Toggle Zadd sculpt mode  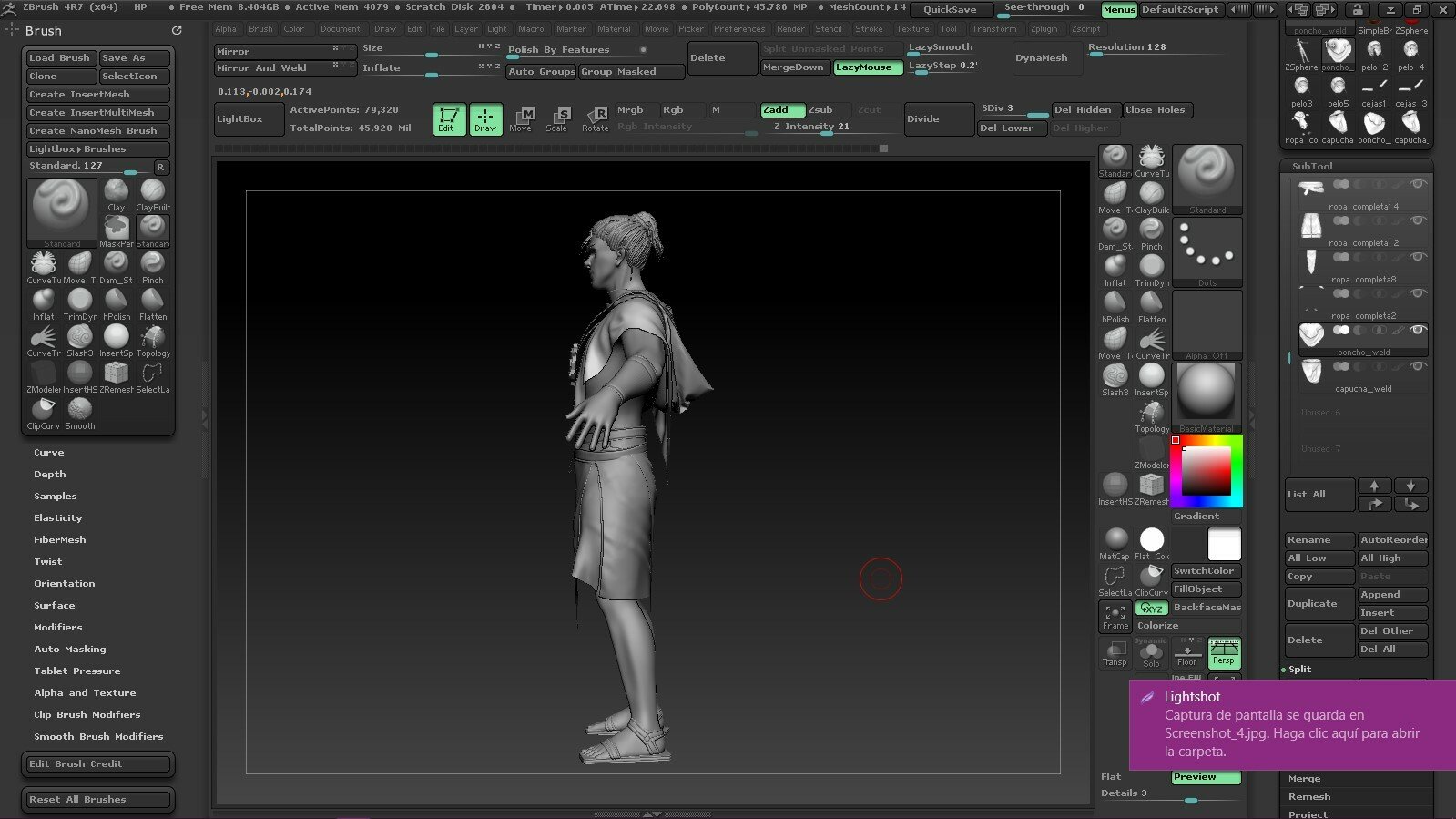coord(782,109)
